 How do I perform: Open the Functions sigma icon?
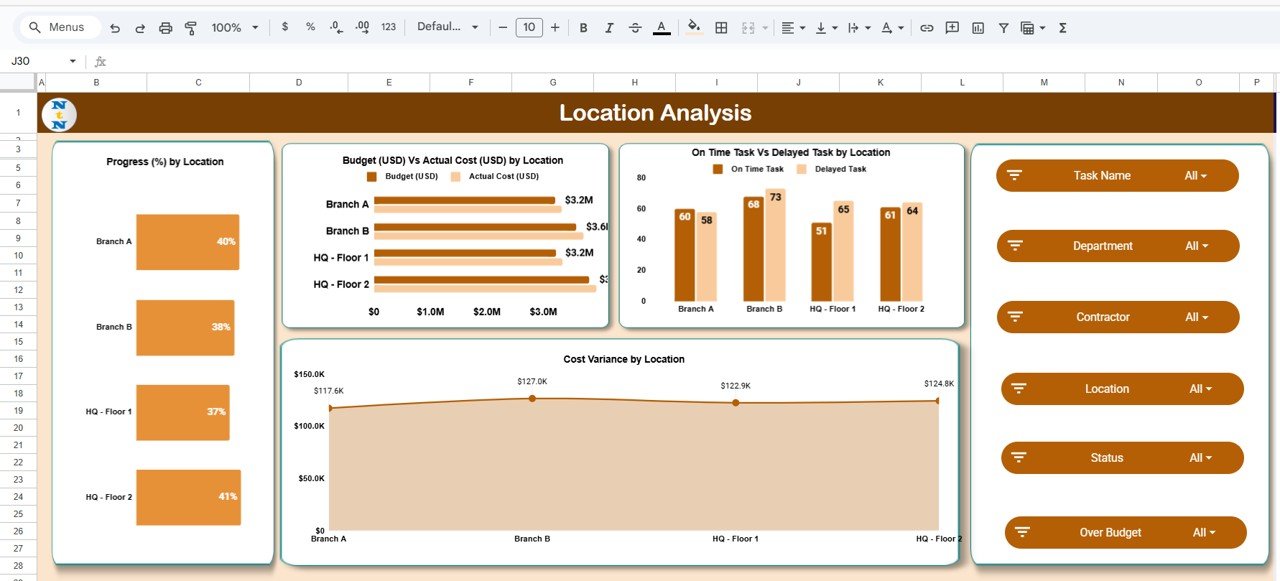(x=1062, y=28)
